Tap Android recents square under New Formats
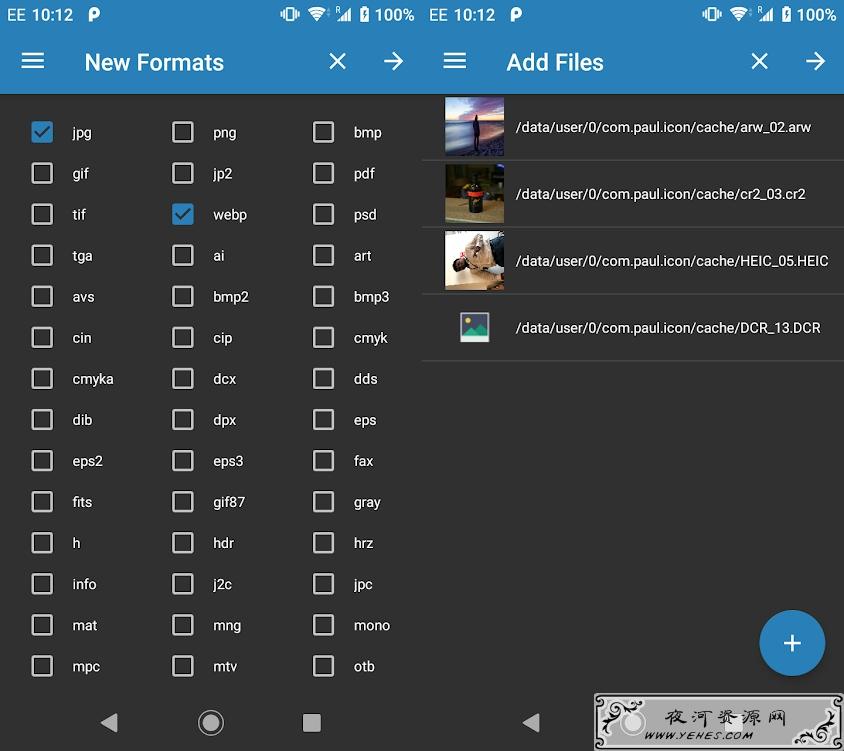 [x=312, y=722]
